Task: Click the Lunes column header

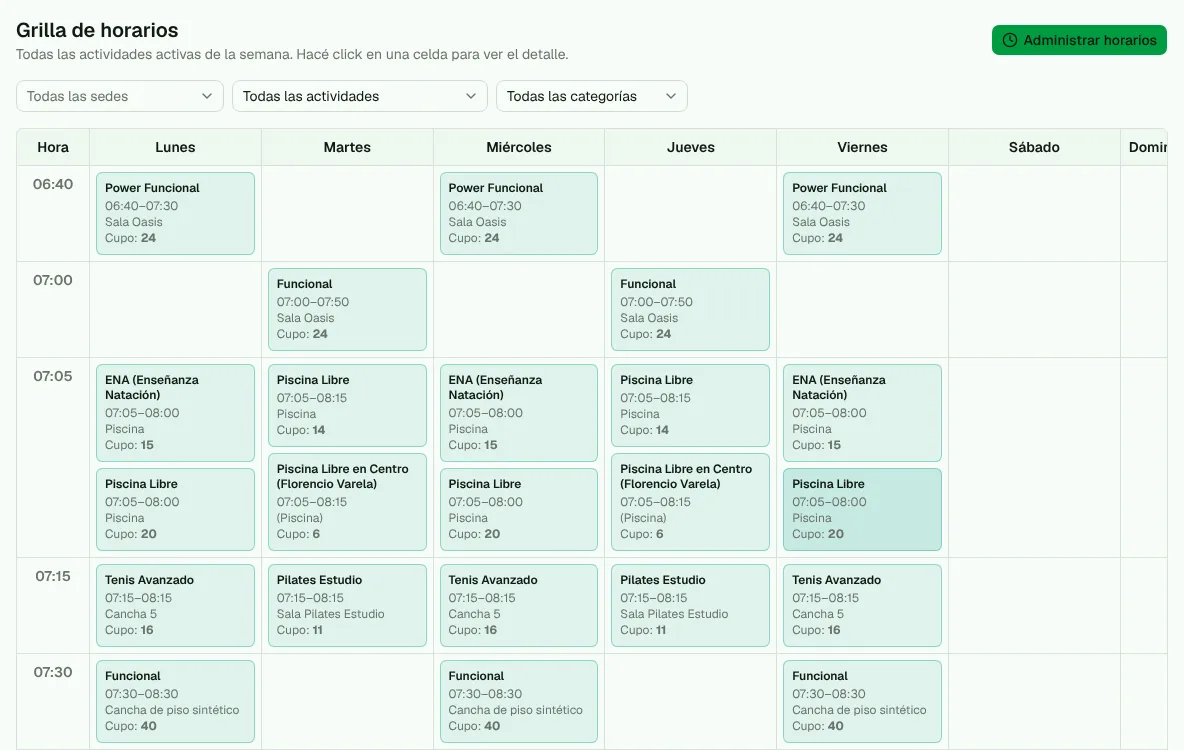Action: tap(175, 147)
